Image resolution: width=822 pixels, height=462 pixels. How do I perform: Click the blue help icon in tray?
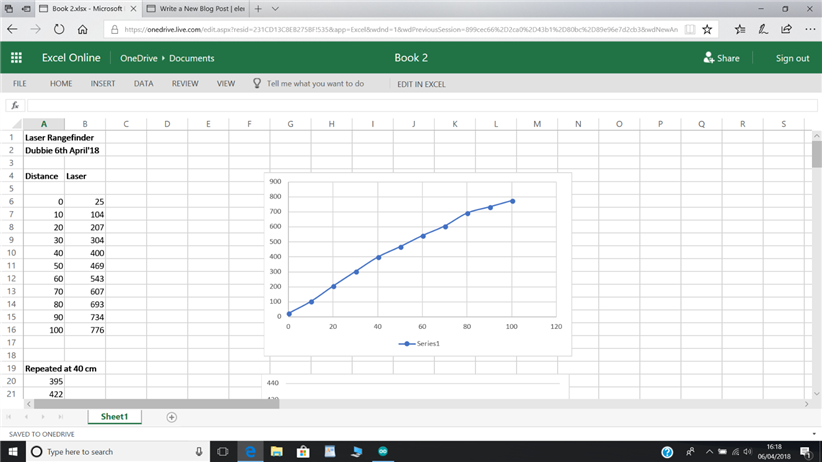click(667, 452)
